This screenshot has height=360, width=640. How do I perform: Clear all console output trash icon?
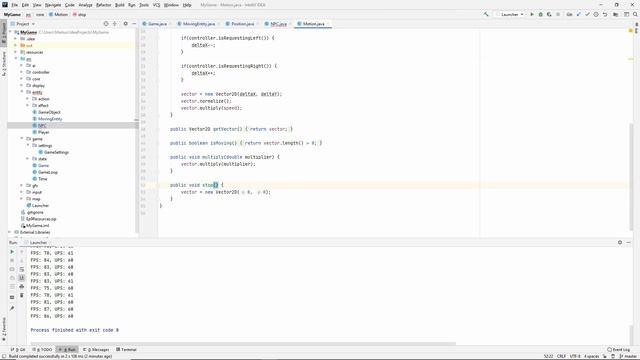22,295
